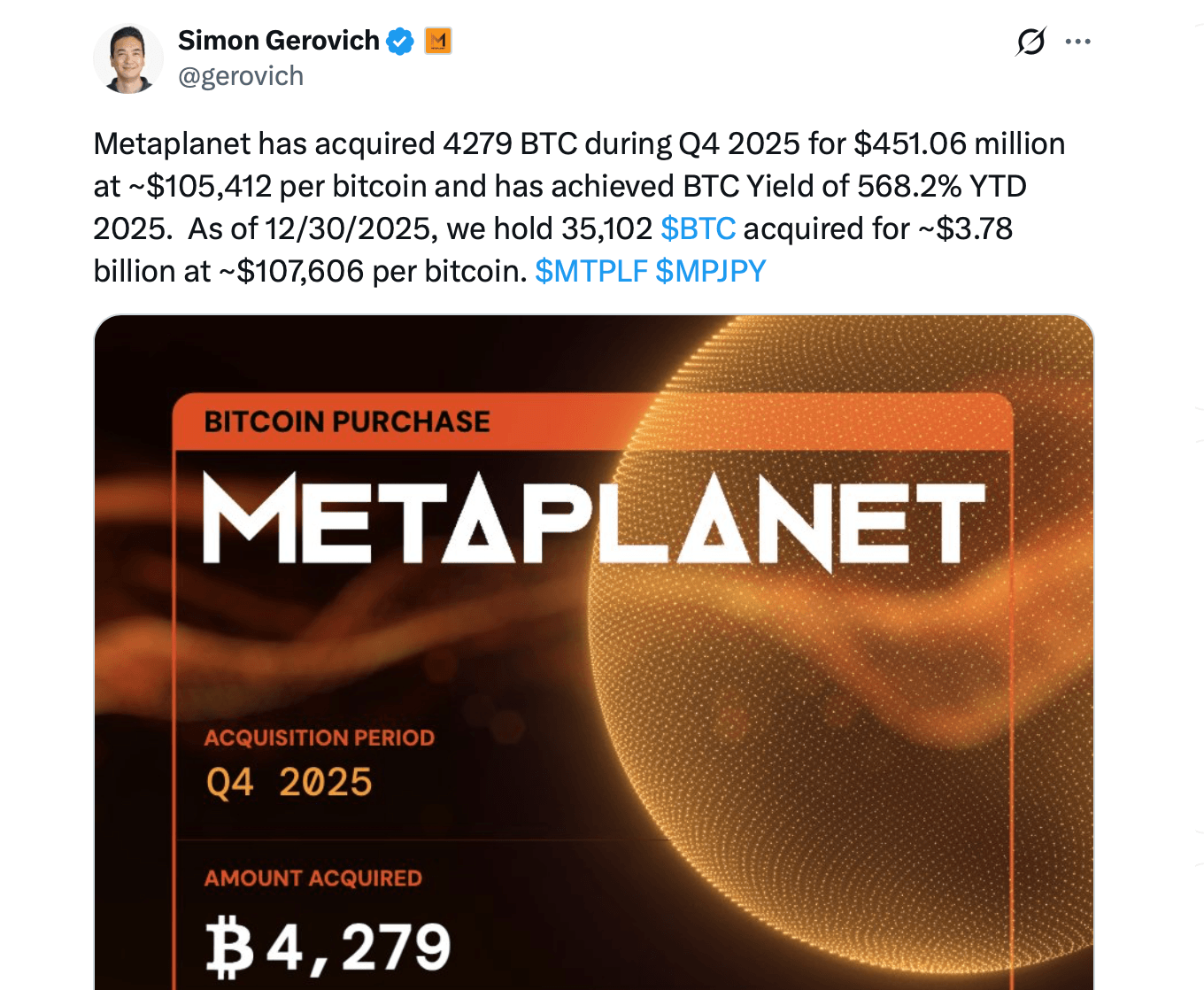Image resolution: width=1204 pixels, height=990 pixels.
Task: Follow the $MPJPY cashtag link
Action: pos(712,270)
